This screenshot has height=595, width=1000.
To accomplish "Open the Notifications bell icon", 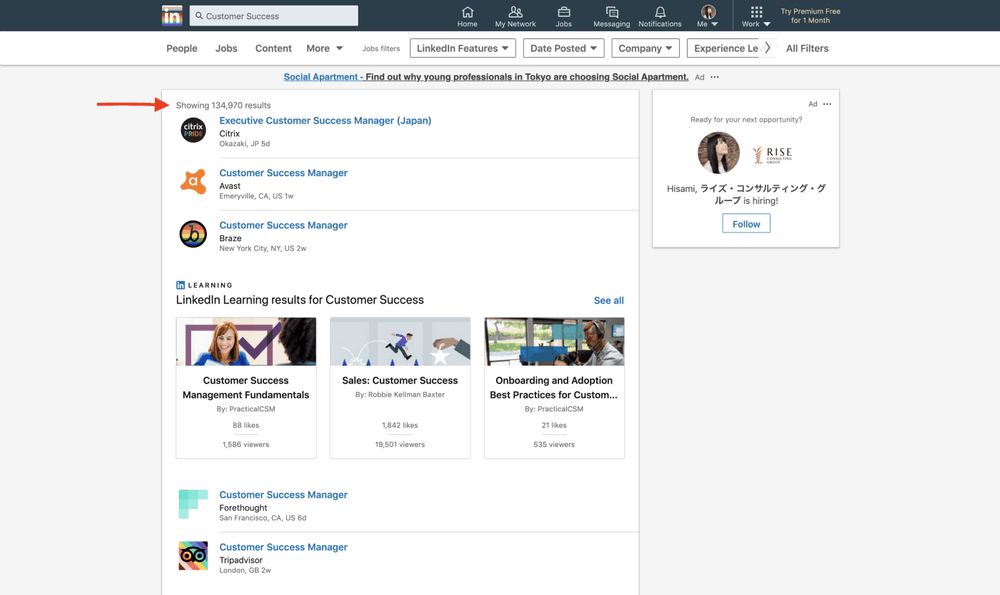I will coord(660,12).
